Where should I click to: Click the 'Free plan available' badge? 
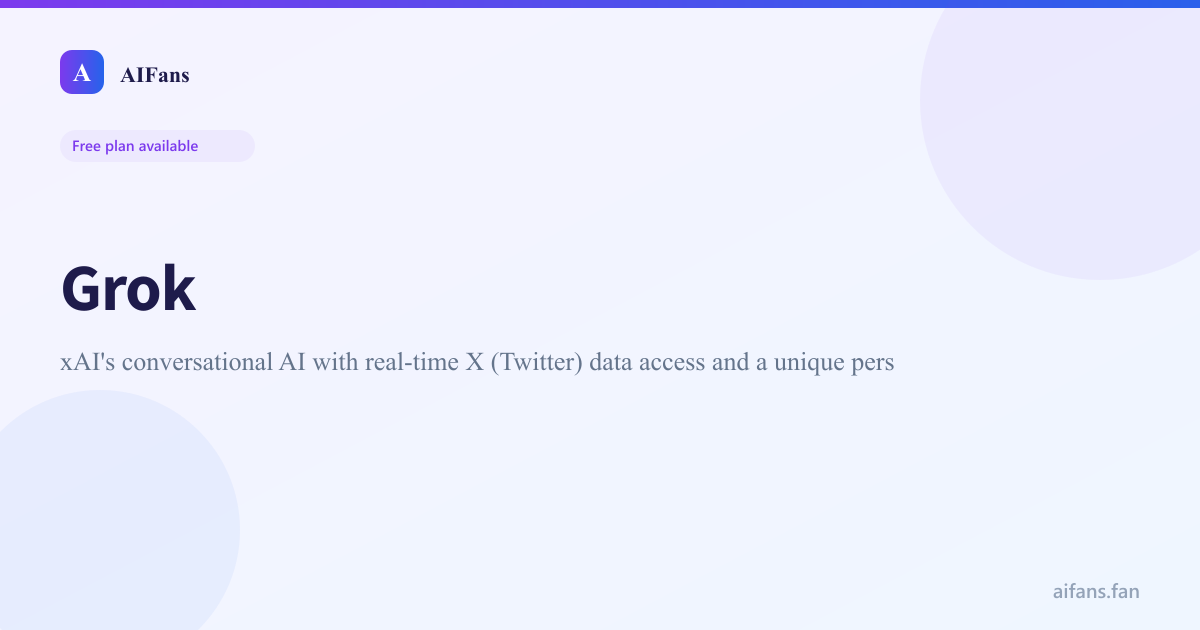point(157,146)
